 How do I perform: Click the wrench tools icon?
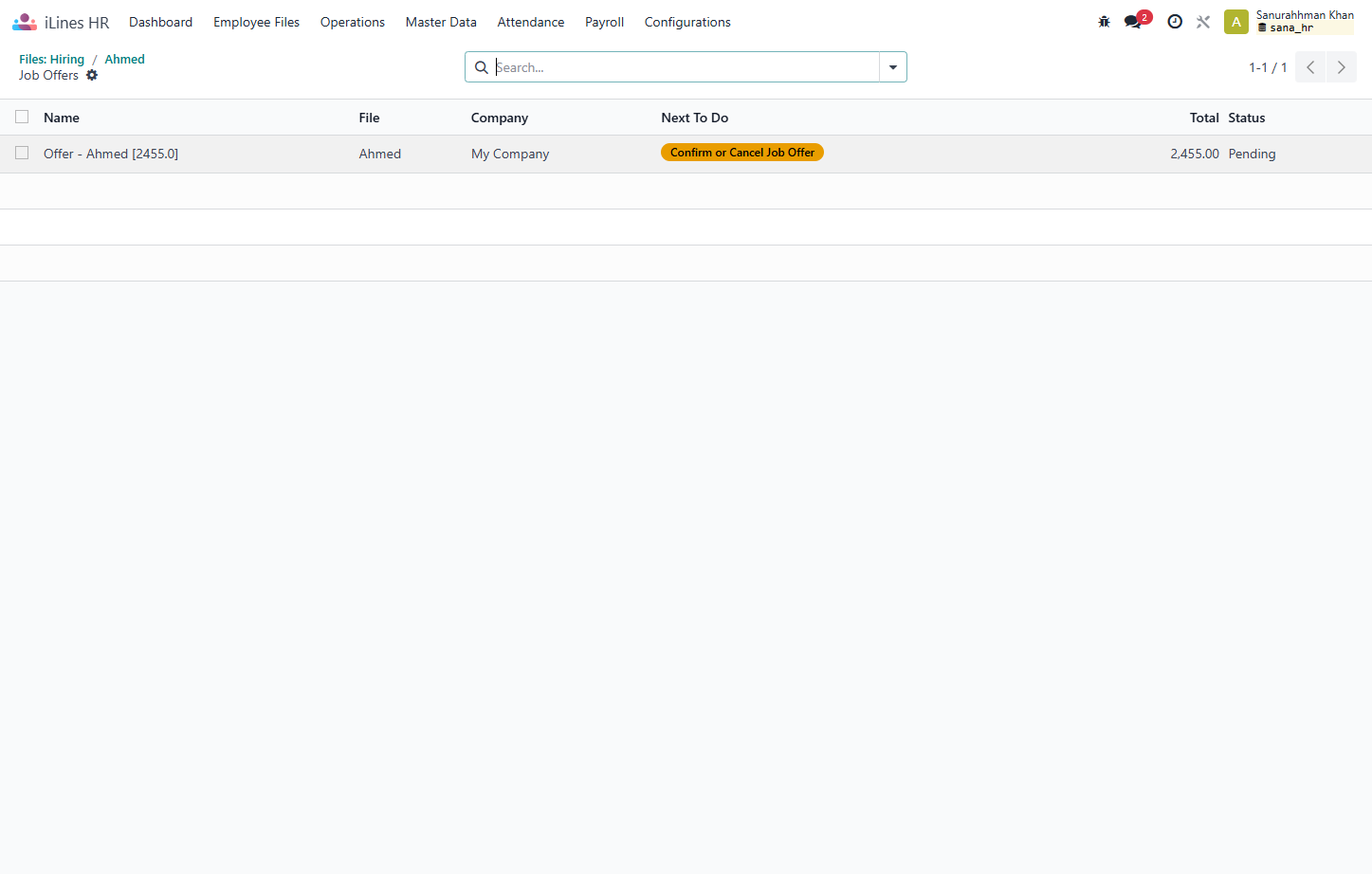(x=1203, y=22)
